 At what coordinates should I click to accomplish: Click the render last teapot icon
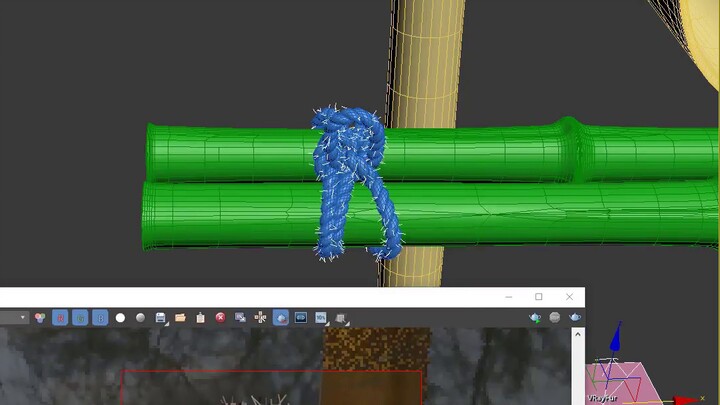[576, 318]
